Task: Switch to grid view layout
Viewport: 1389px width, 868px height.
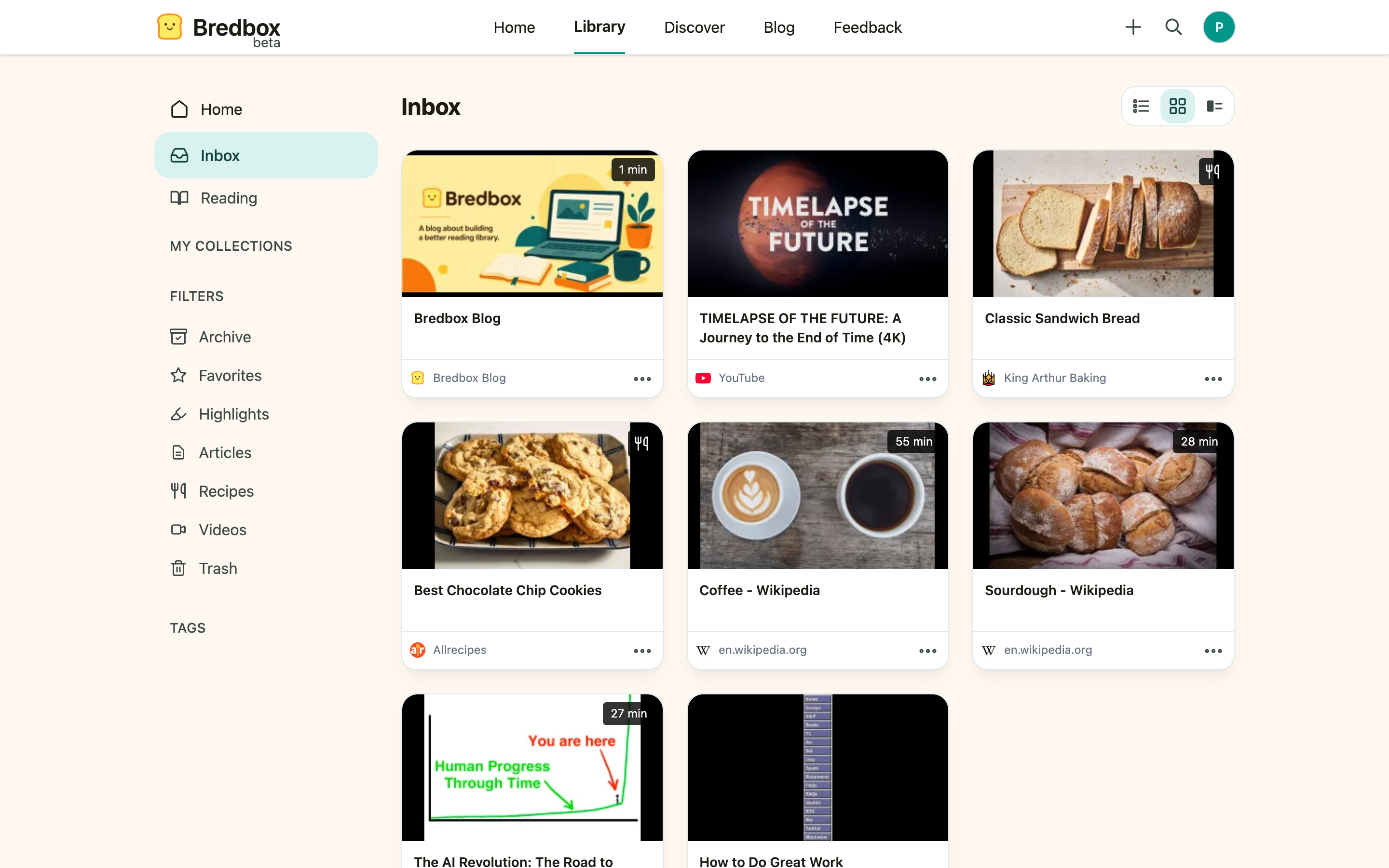Action: [1177, 106]
